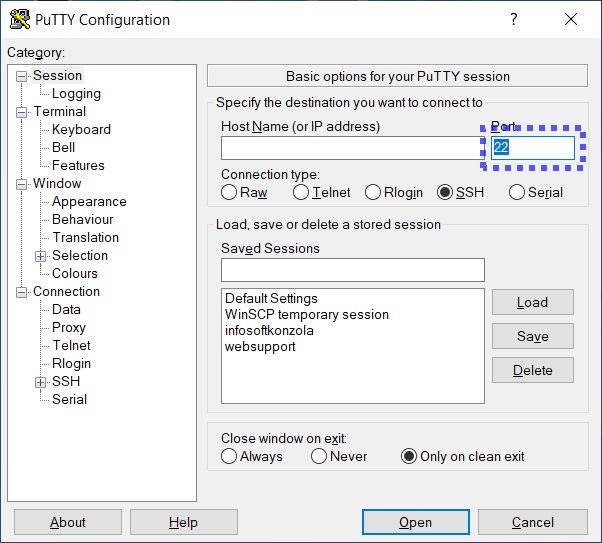Collapse the Window tree node
Viewport: 602px width, 543px height.
click(22, 184)
